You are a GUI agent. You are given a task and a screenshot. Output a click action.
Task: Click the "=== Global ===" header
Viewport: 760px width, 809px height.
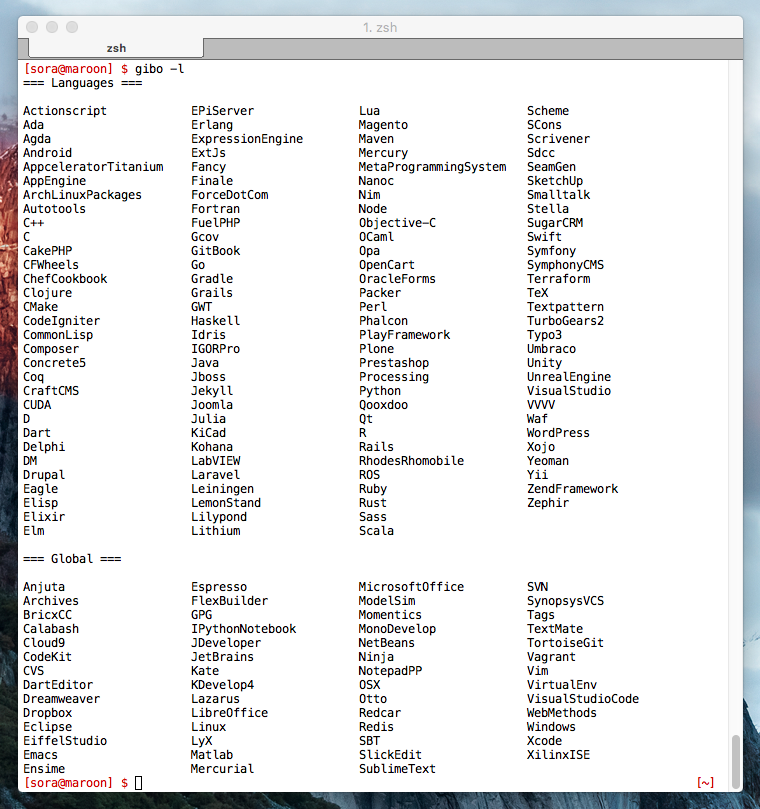[72, 558]
